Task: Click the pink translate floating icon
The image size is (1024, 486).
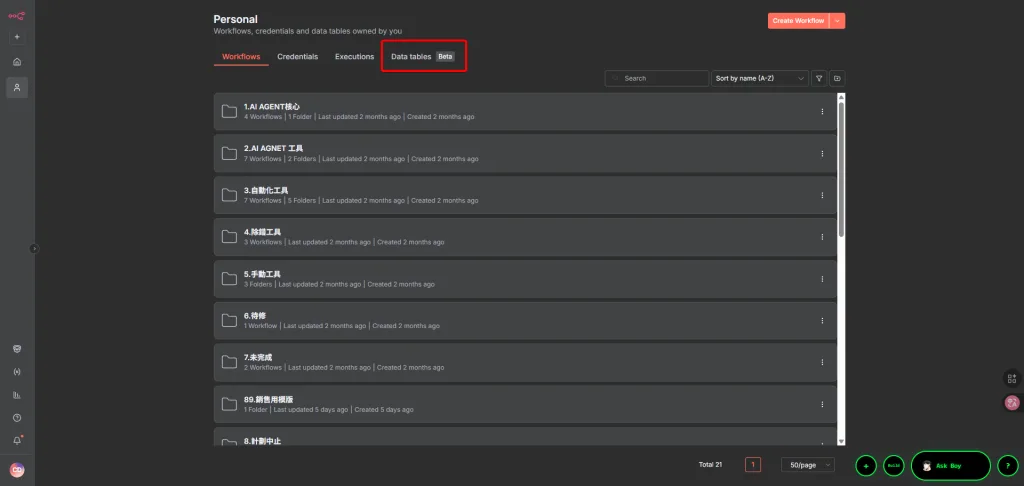Action: click(1012, 403)
